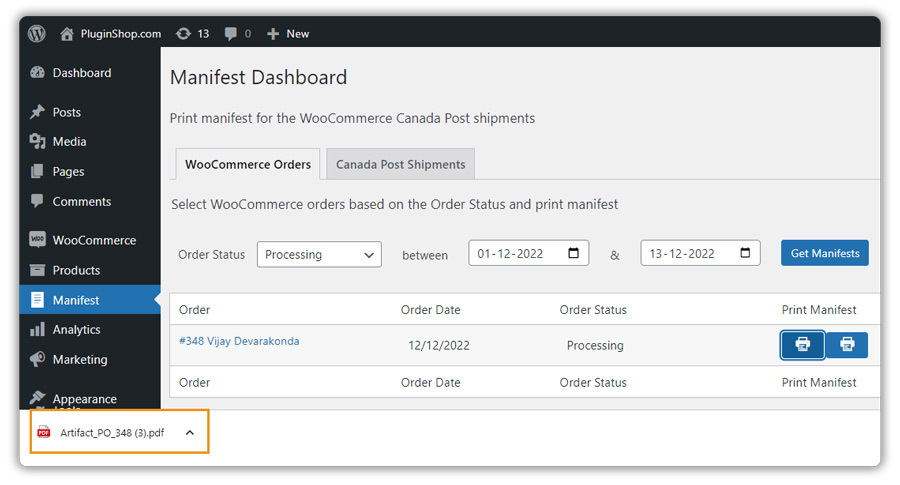Click the updates icon showing 13

[183, 34]
